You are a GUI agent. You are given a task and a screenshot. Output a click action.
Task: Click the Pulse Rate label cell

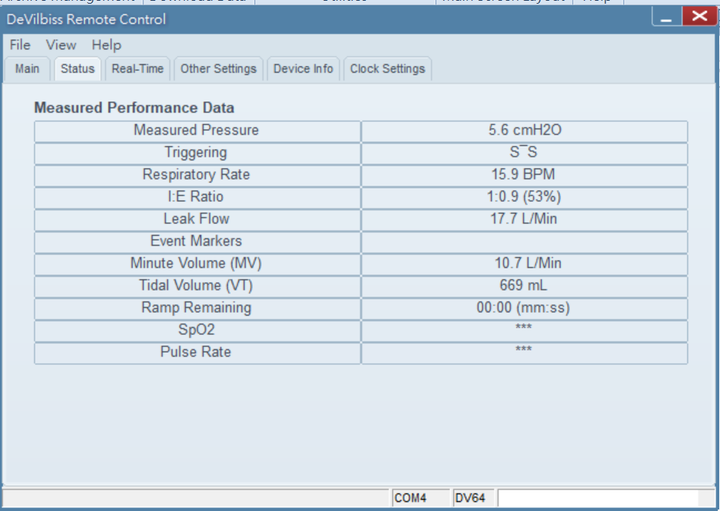tap(197, 353)
